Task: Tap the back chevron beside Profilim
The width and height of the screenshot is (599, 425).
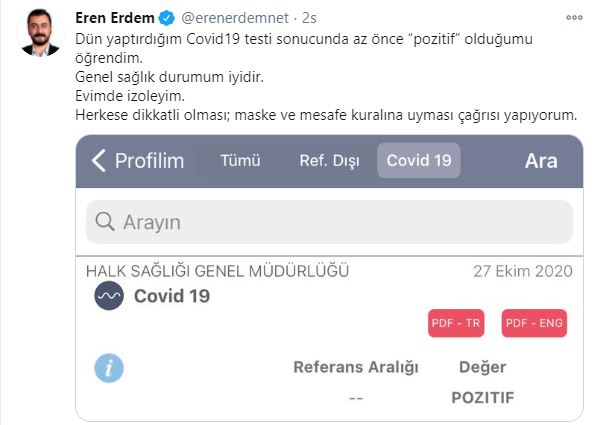Action: (x=99, y=160)
